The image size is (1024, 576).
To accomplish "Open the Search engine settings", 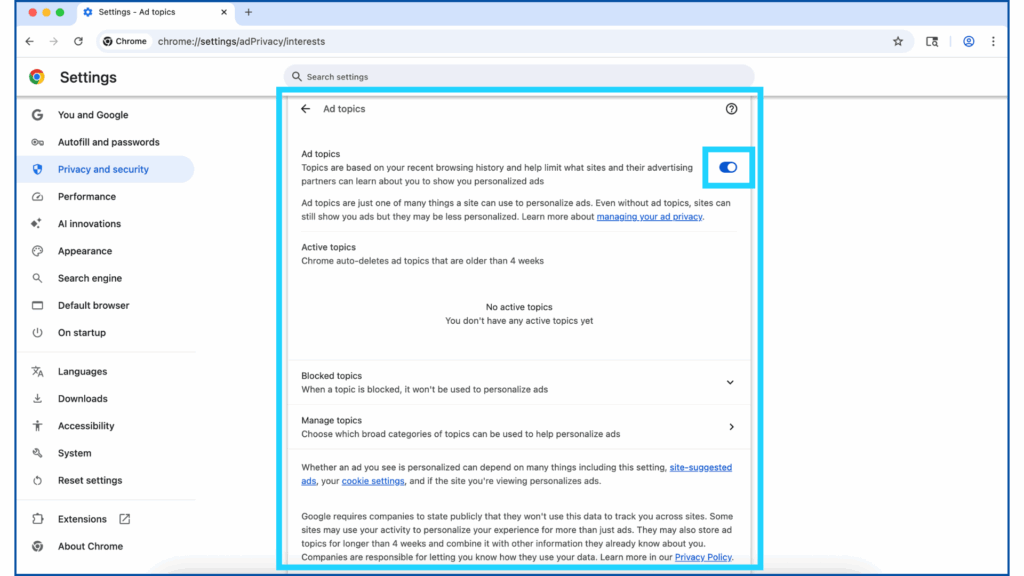I will tap(89, 278).
